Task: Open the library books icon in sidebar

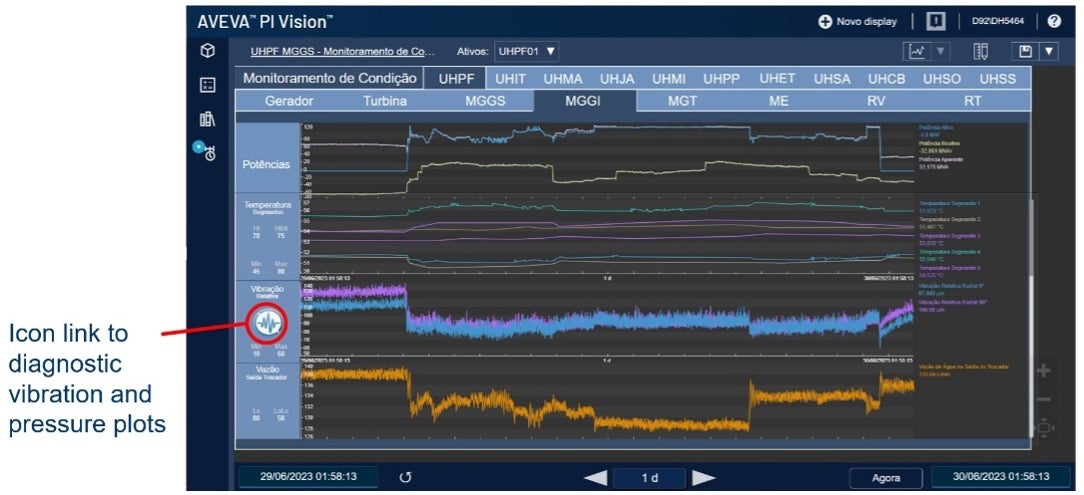Action: point(208,119)
